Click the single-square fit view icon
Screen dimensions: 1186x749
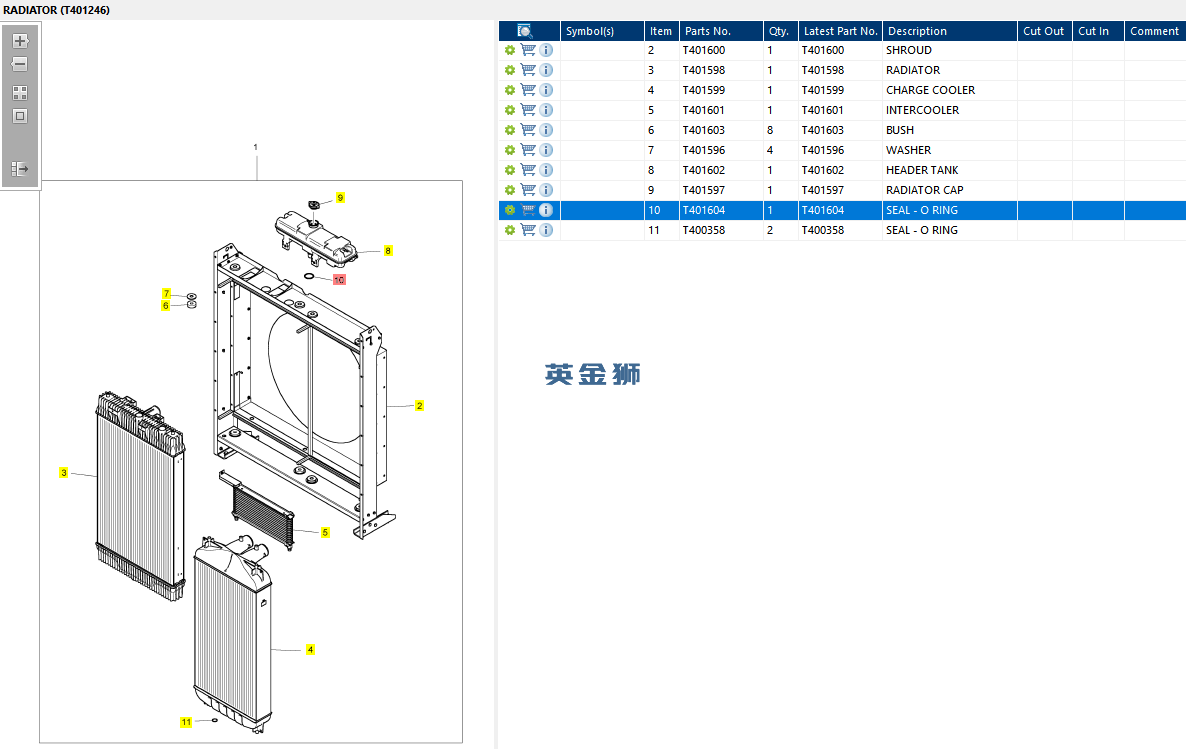[x=20, y=116]
